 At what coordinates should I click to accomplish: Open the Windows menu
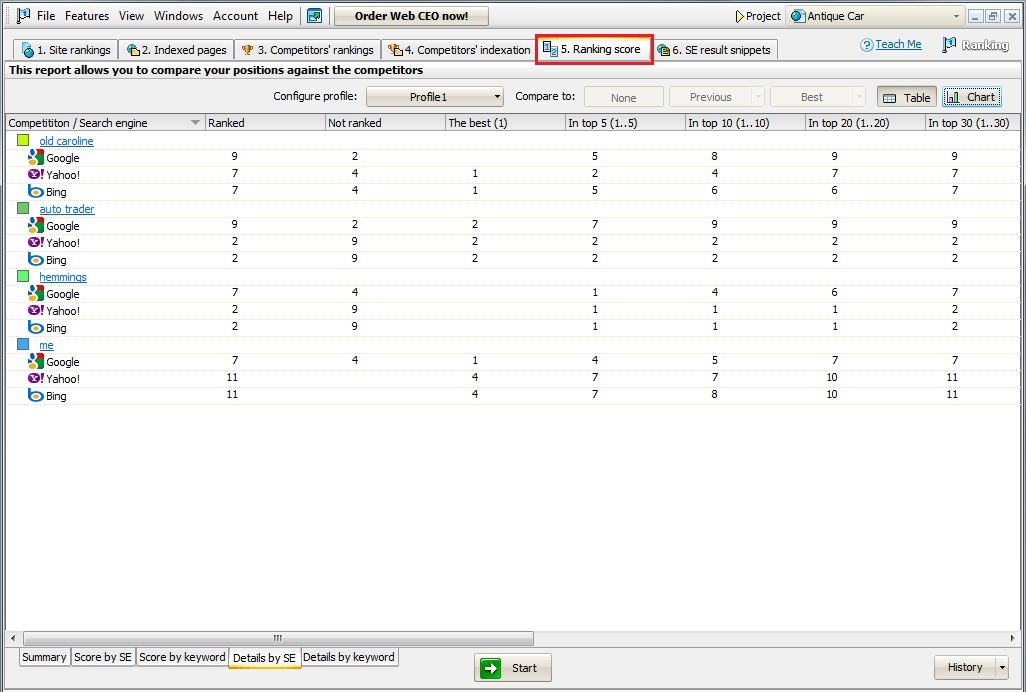coord(178,16)
